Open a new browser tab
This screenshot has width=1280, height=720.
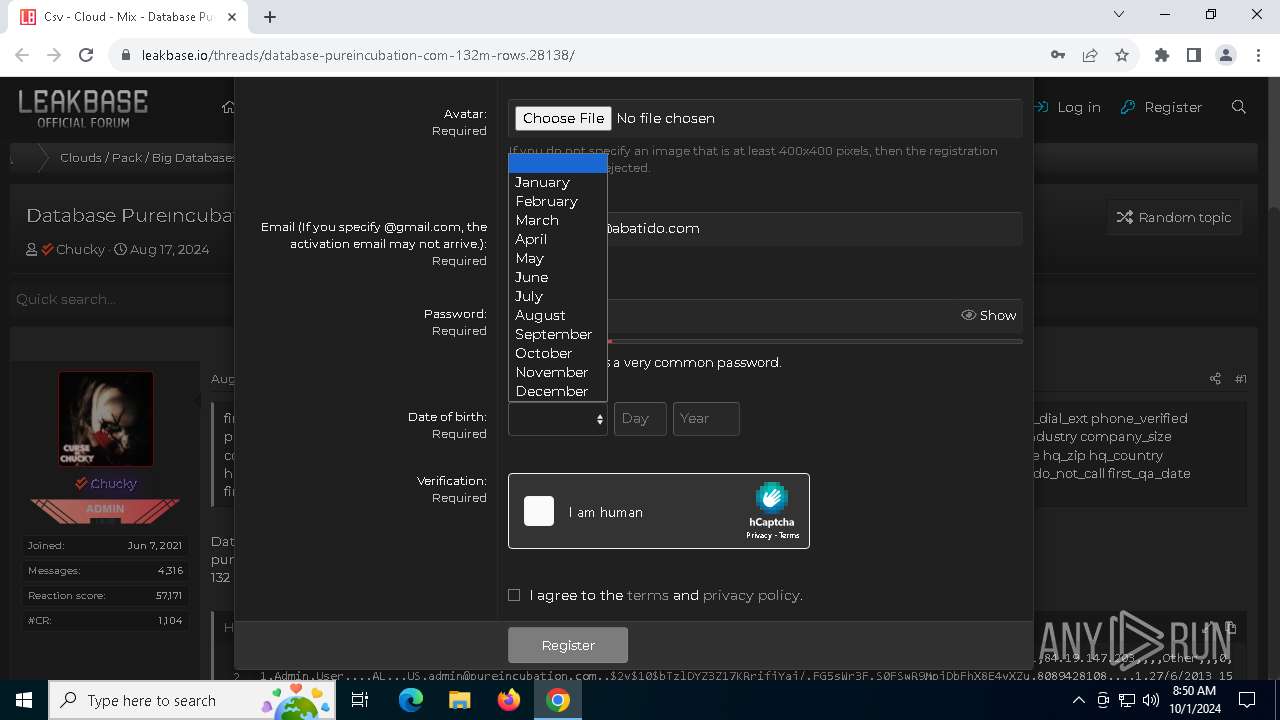[x=270, y=17]
